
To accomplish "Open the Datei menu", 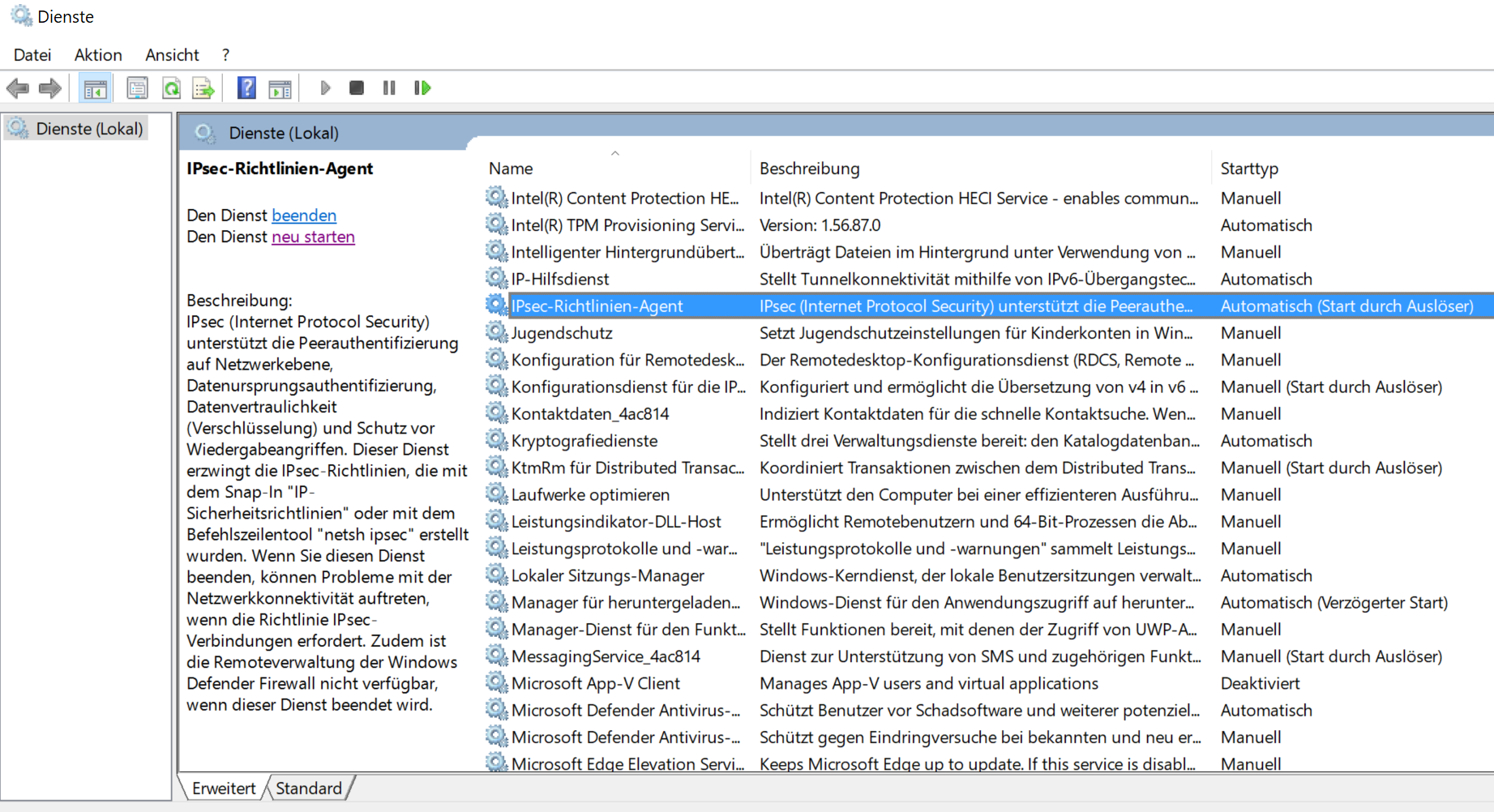I will (32, 55).
